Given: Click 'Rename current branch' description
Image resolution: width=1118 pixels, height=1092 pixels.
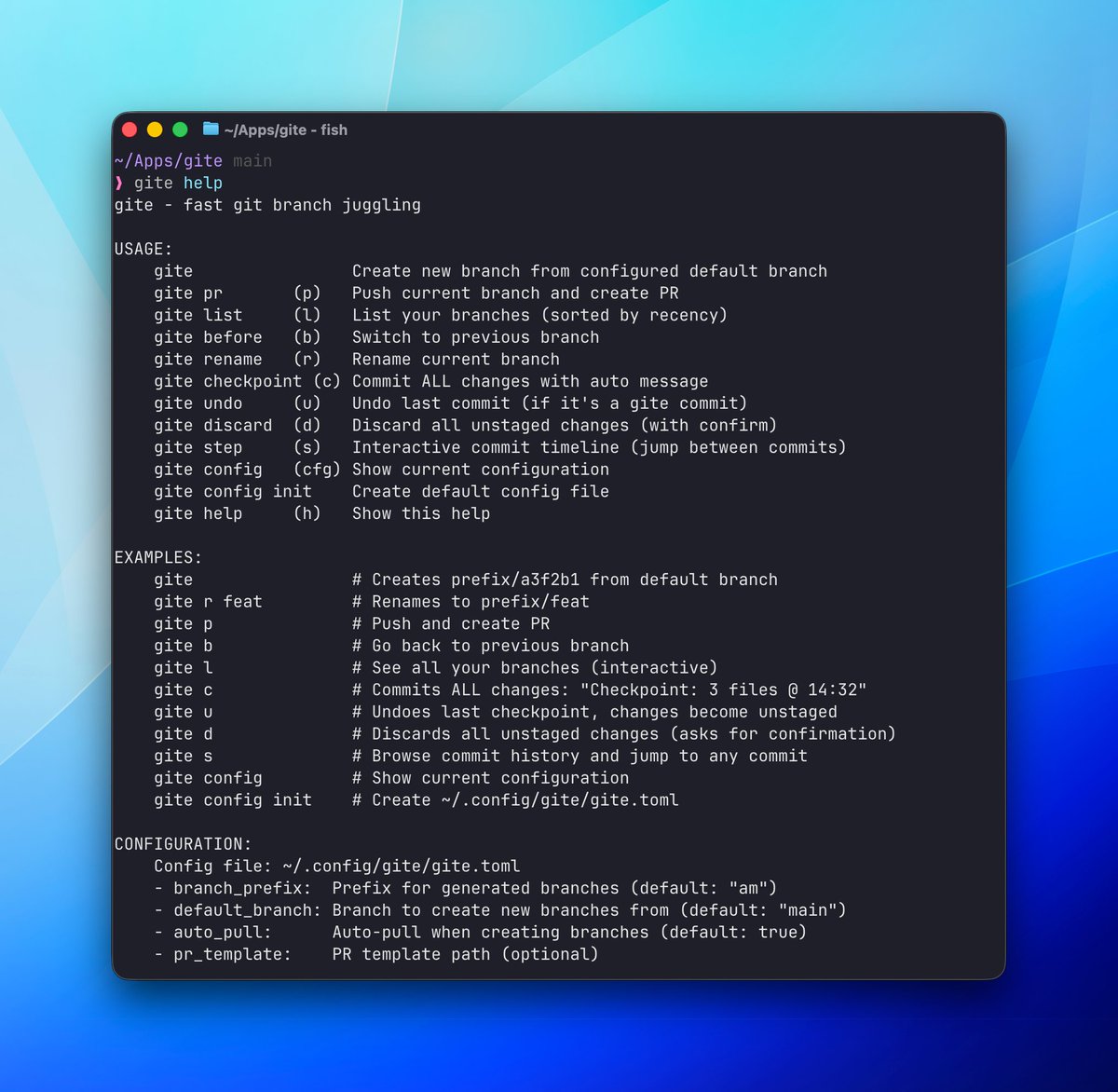Looking at the screenshot, I should pyautogui.click(x=456, y=360).
